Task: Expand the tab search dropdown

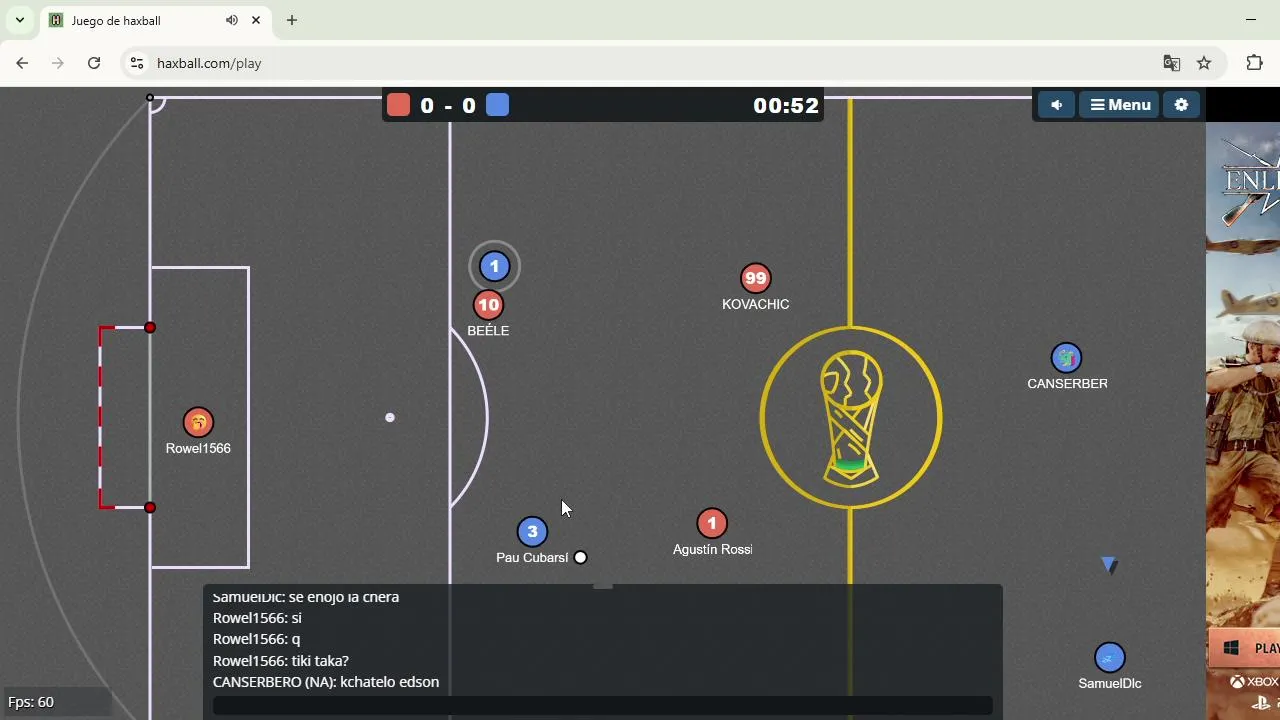Action: 19,20
